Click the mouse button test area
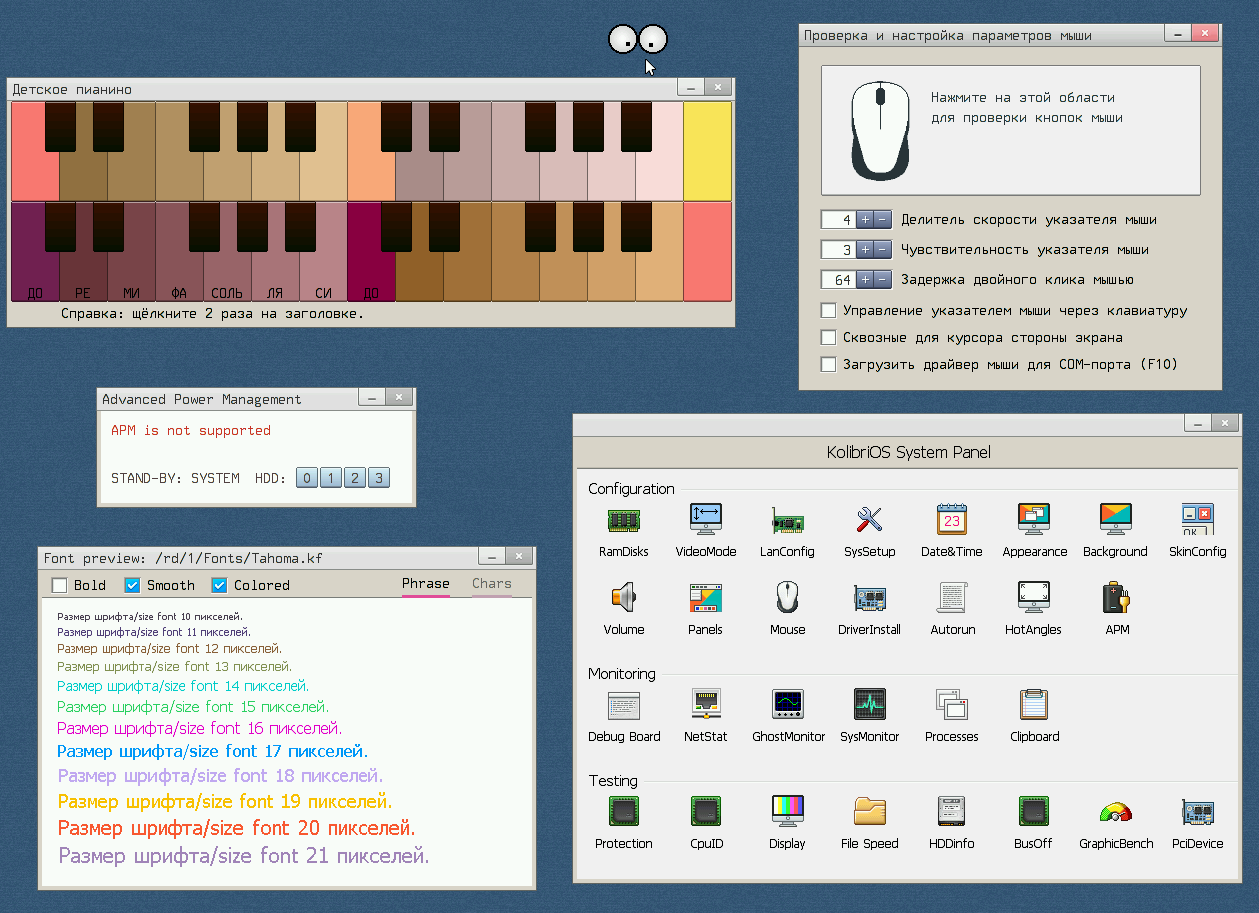This screenshot has height=913, width=1259. 1010,130
